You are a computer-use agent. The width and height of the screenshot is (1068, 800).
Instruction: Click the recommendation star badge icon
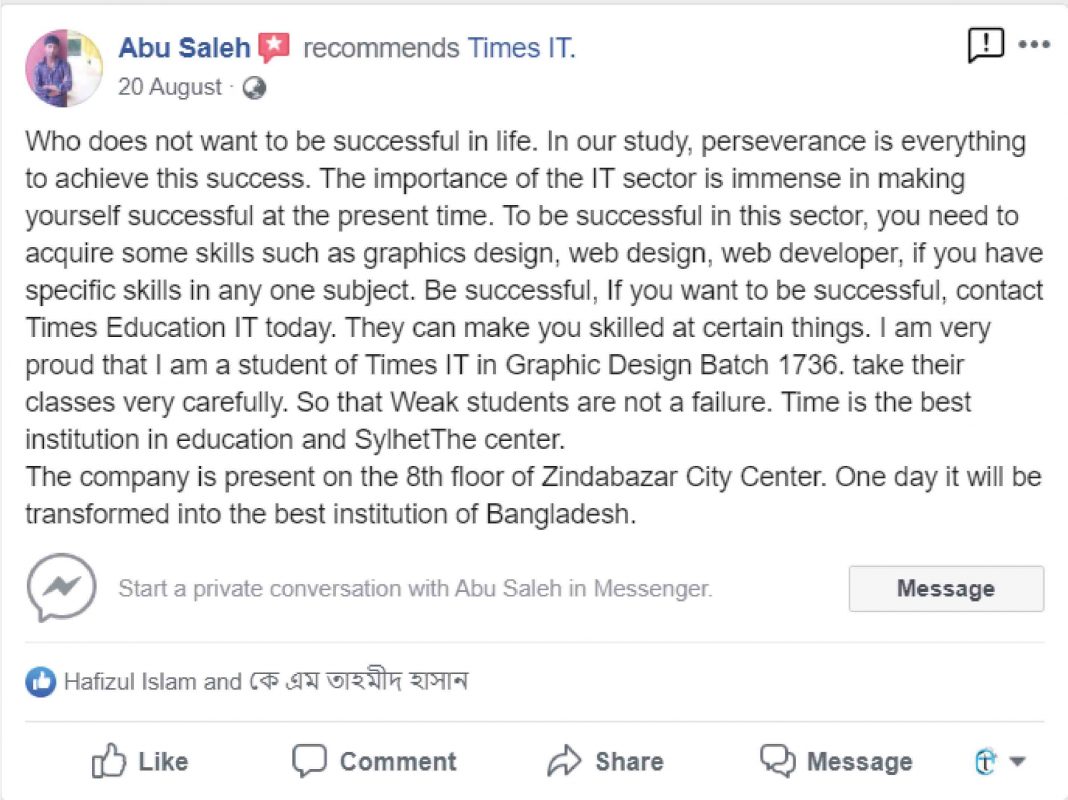point(274,48)
